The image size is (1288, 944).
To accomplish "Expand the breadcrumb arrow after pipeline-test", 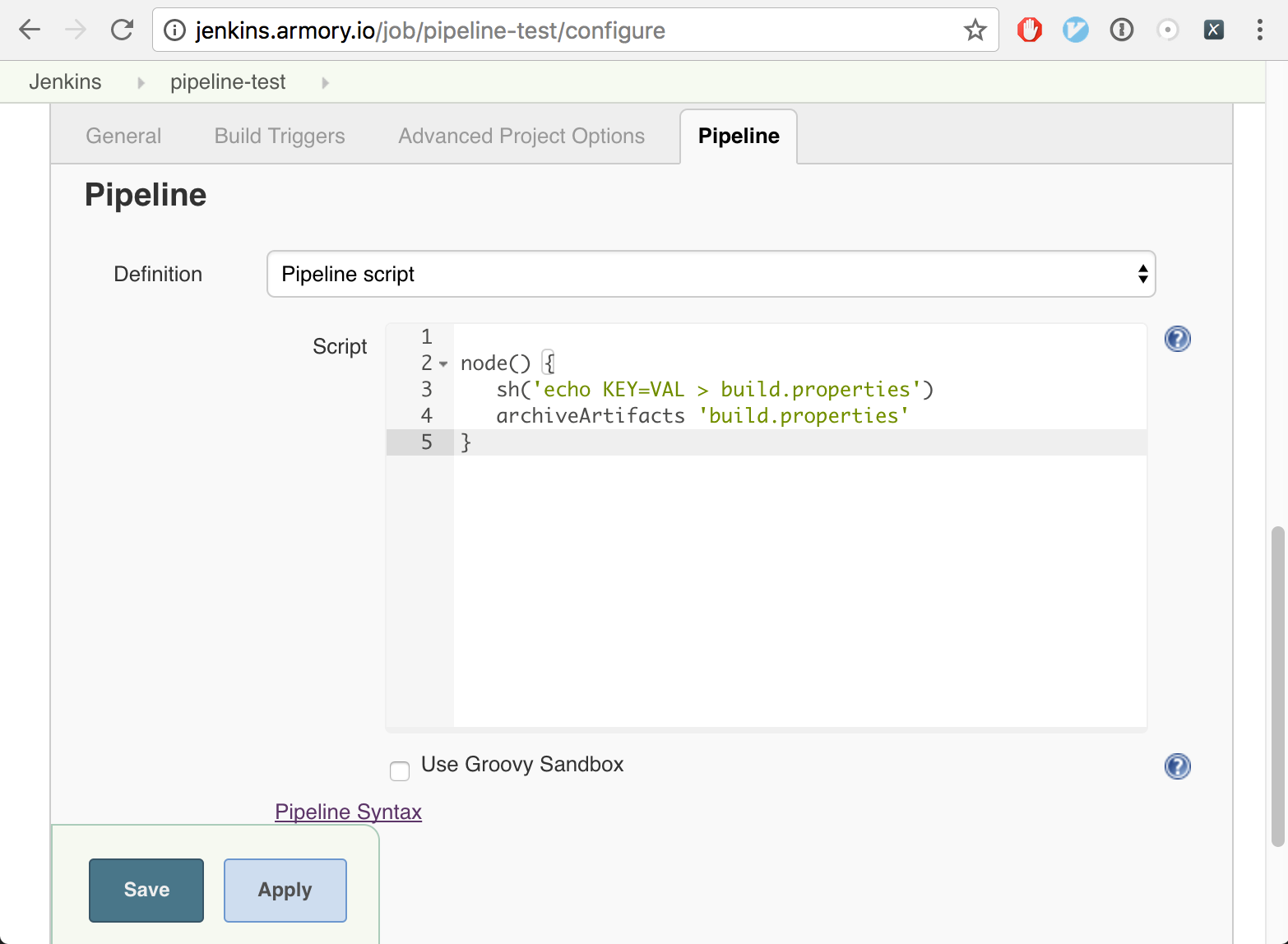I will (x=326, y=82).
